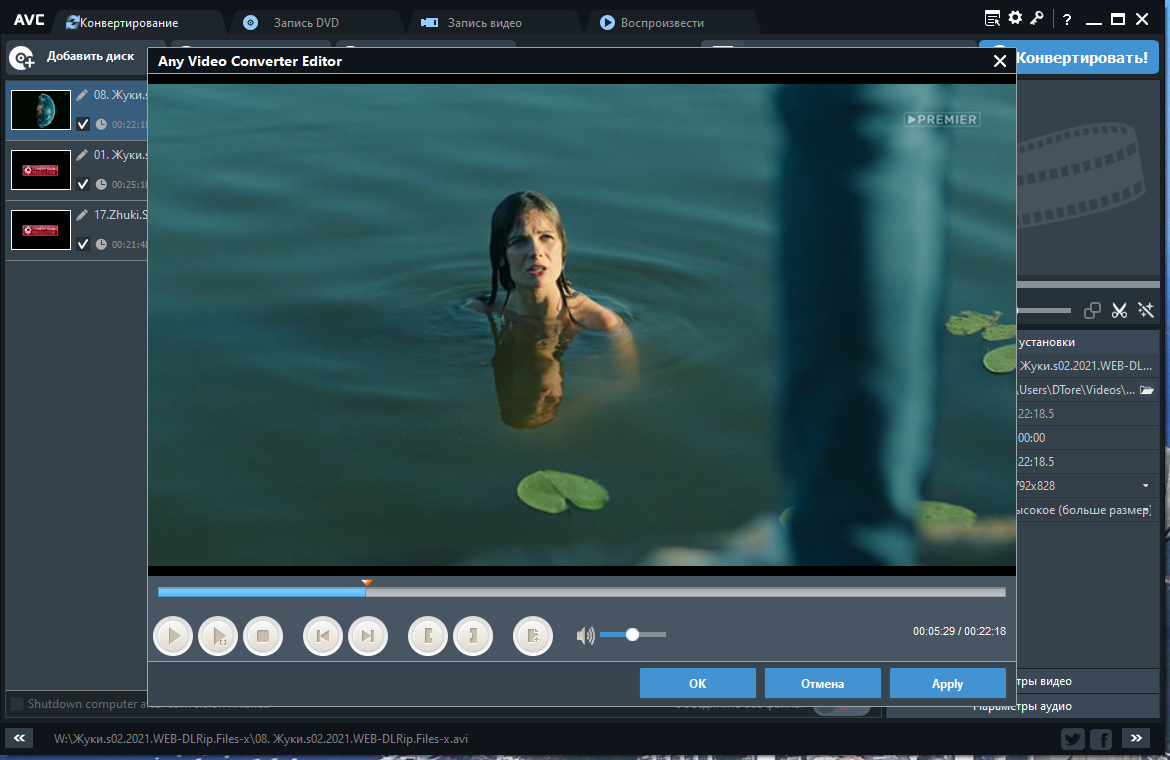Add new segment icon in editor
The height and width of the screenshot is (760, 1170).
(533, 636)
